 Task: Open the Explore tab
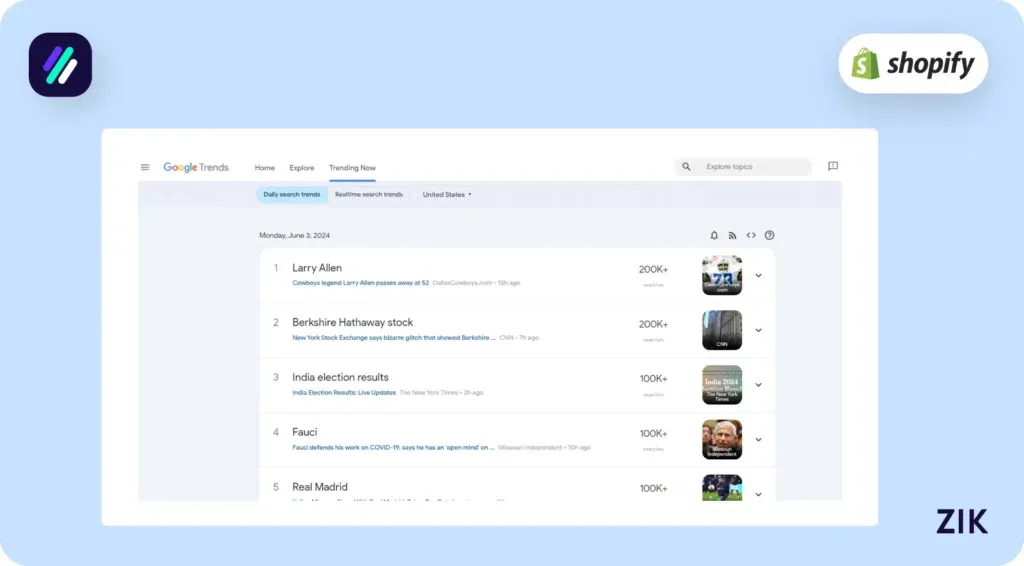click(x=302, y=168)
